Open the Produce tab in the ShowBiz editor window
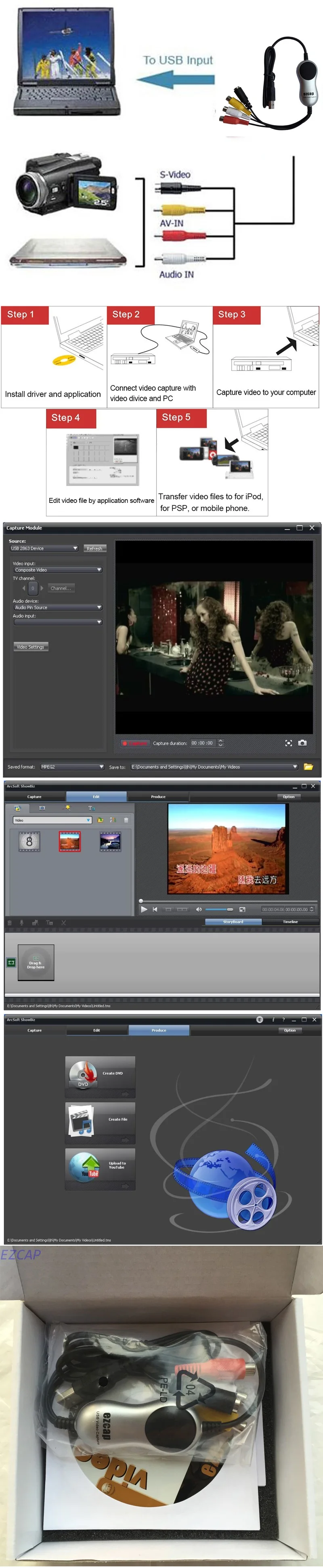 [158, 796]
